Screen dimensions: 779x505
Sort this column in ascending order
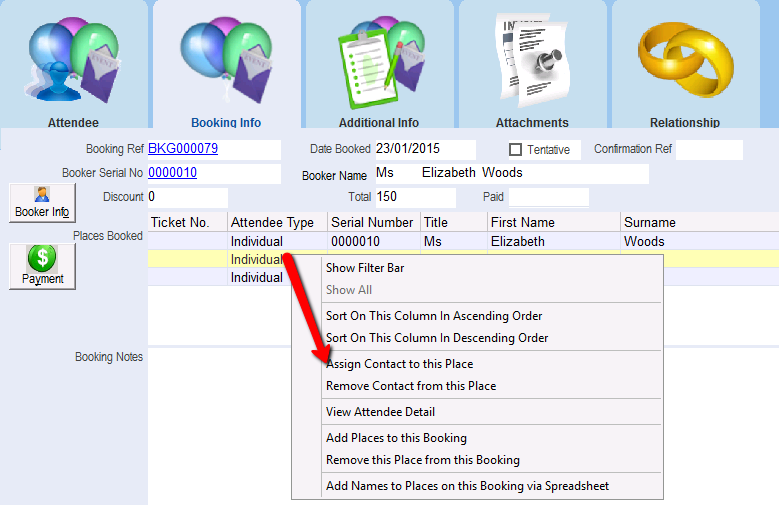tap(434, 316)
